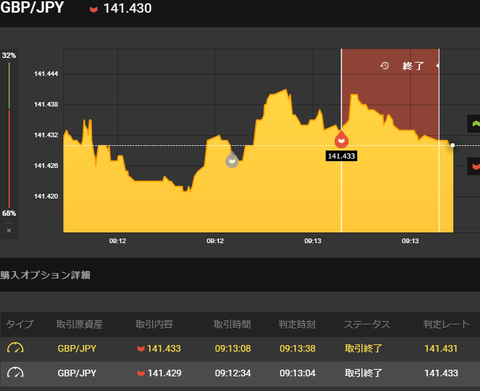This screenshot has width=480, height=391.
Task: Click the 141.433 price label on chart
Action: [342, 156]
